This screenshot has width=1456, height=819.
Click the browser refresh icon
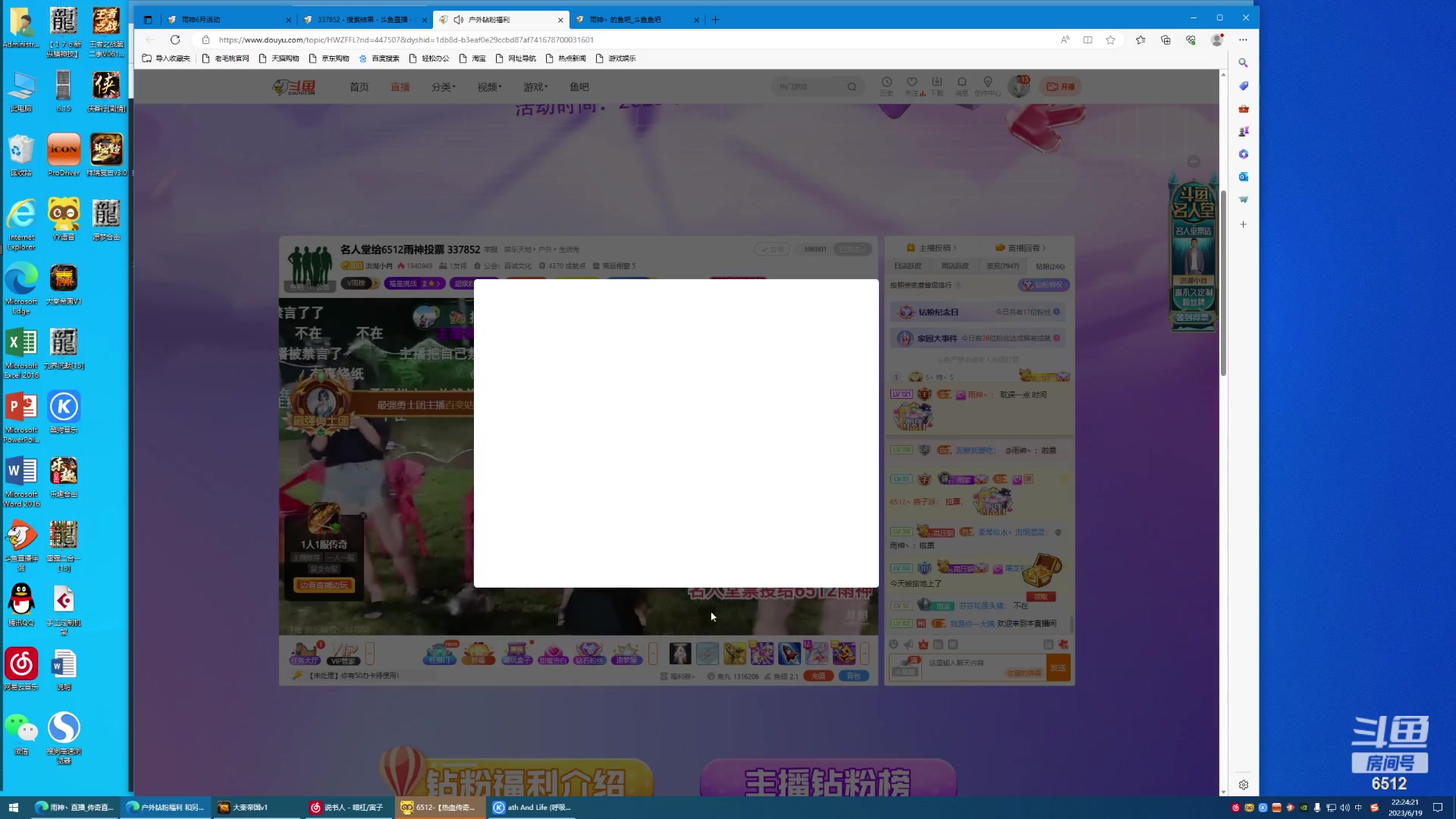point(175,40)
